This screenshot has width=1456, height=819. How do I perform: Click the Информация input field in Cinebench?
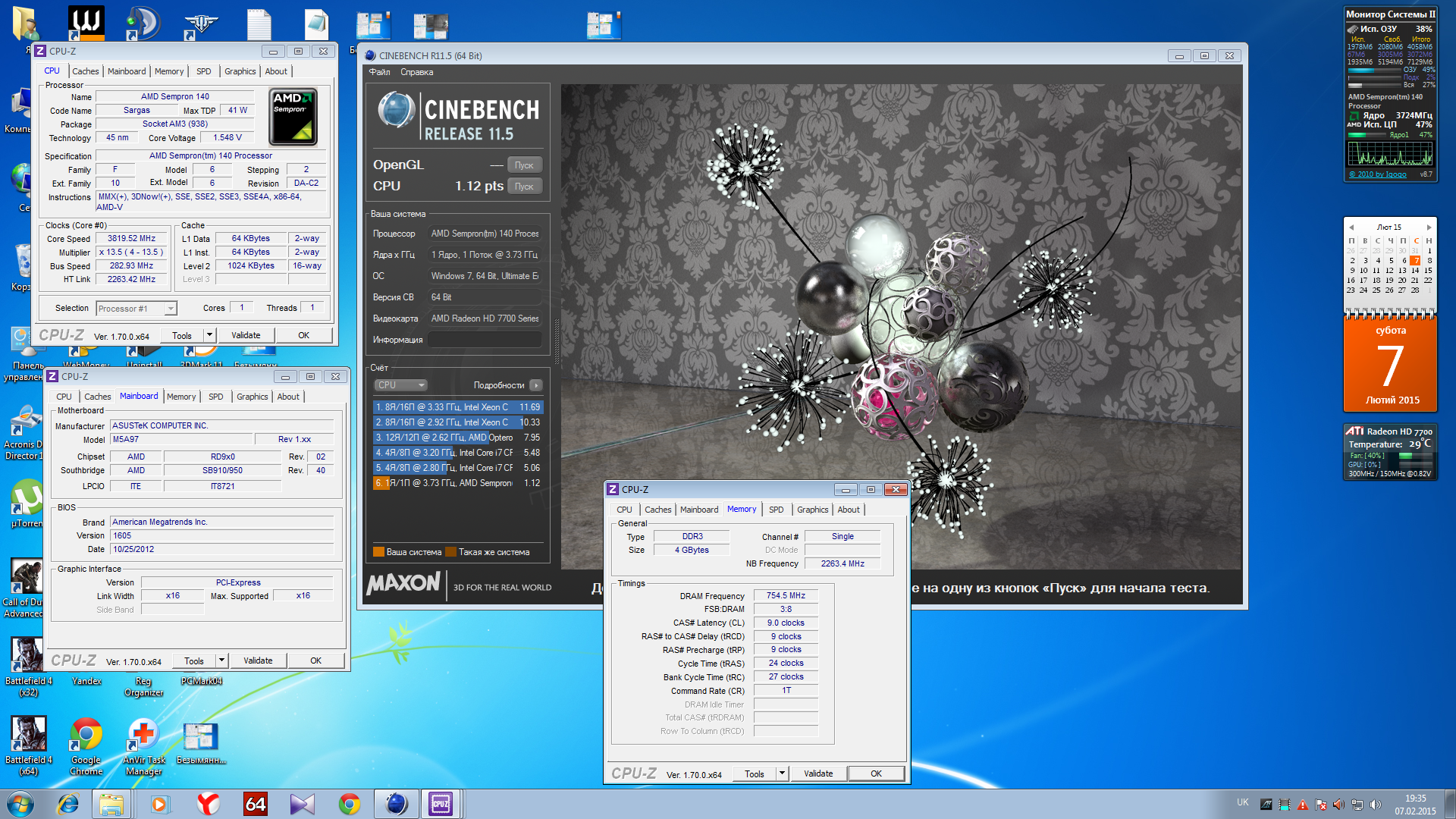tap(485, 340)
